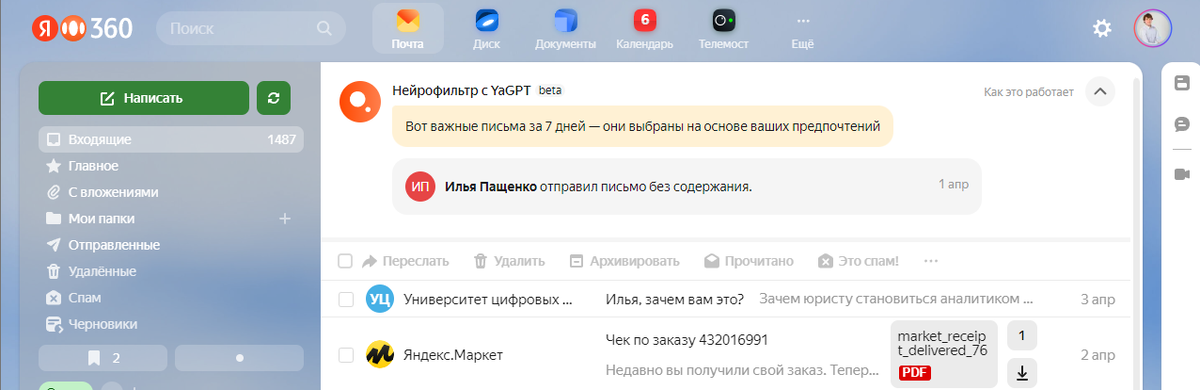Open Илья Пащенко's important letter card

[x=687, y=186]
